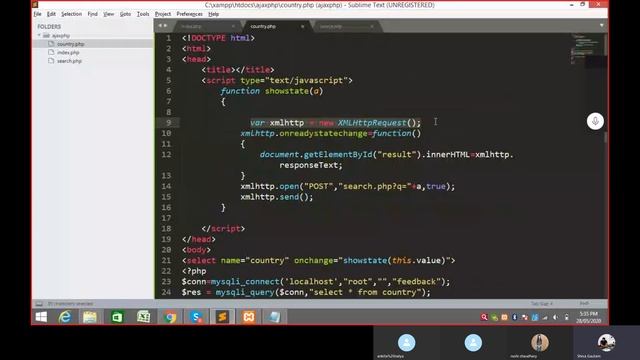Click line number 9 in gutter

[169, 122]
